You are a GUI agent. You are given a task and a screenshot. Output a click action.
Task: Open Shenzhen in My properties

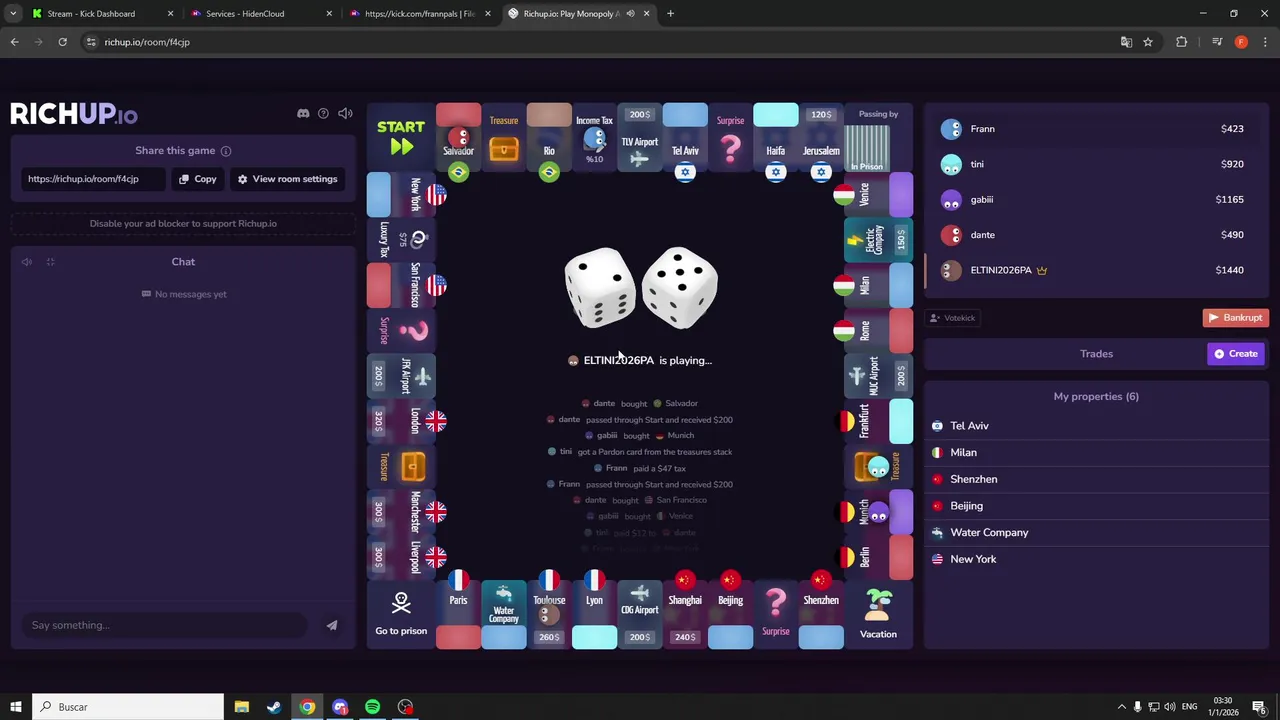pos(1096,479)
